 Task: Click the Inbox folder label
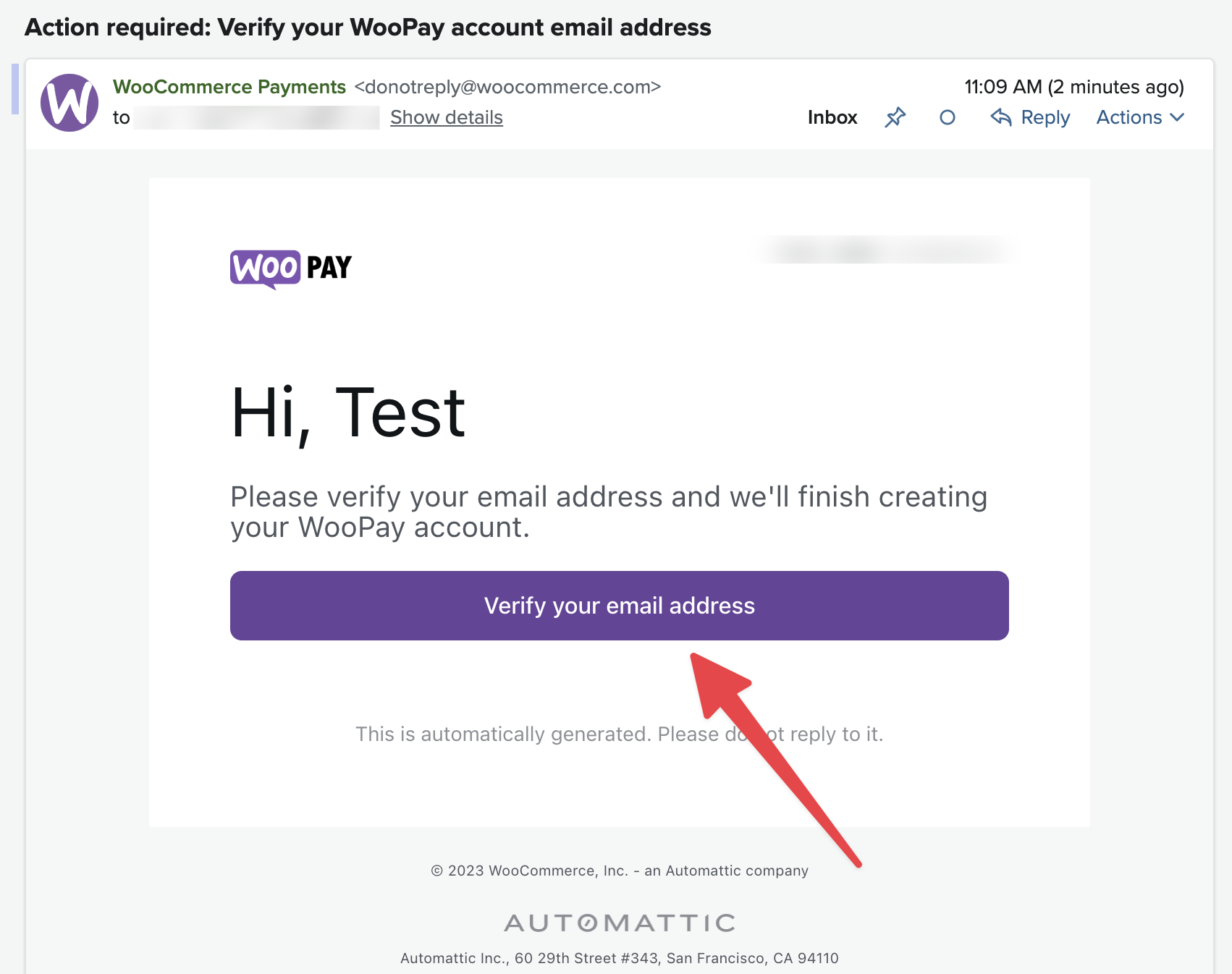(x=832, y=117)
